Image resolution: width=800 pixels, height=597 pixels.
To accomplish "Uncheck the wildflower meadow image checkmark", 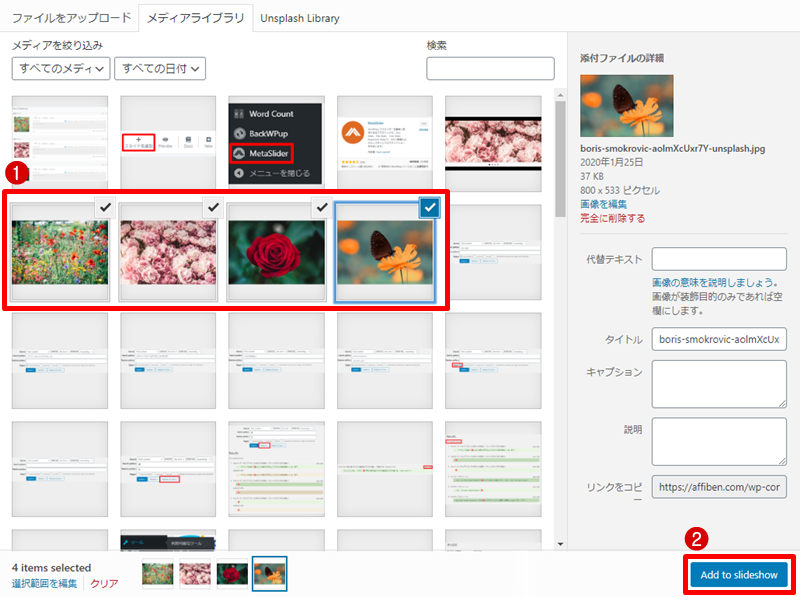I will (x=104, y=207).
